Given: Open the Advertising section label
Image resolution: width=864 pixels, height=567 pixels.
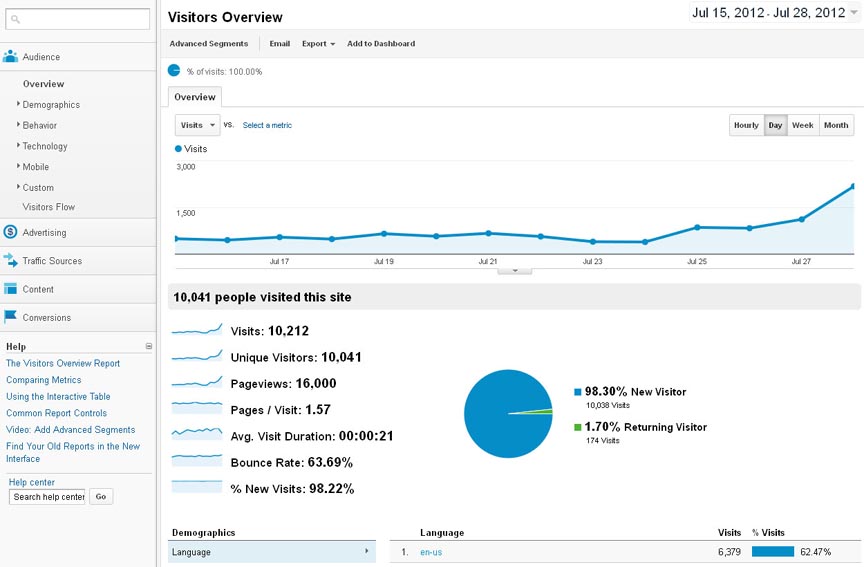Looking at the screenshot, I should [44, 233].
